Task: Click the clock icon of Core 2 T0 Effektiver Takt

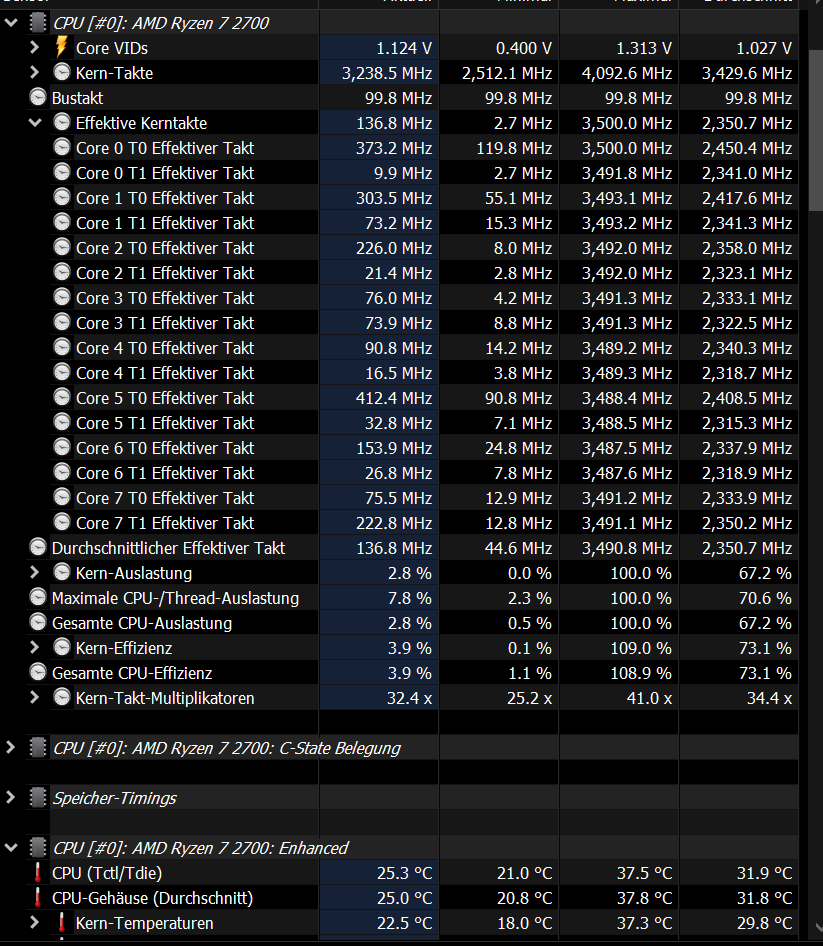Action: click(62, 247)
